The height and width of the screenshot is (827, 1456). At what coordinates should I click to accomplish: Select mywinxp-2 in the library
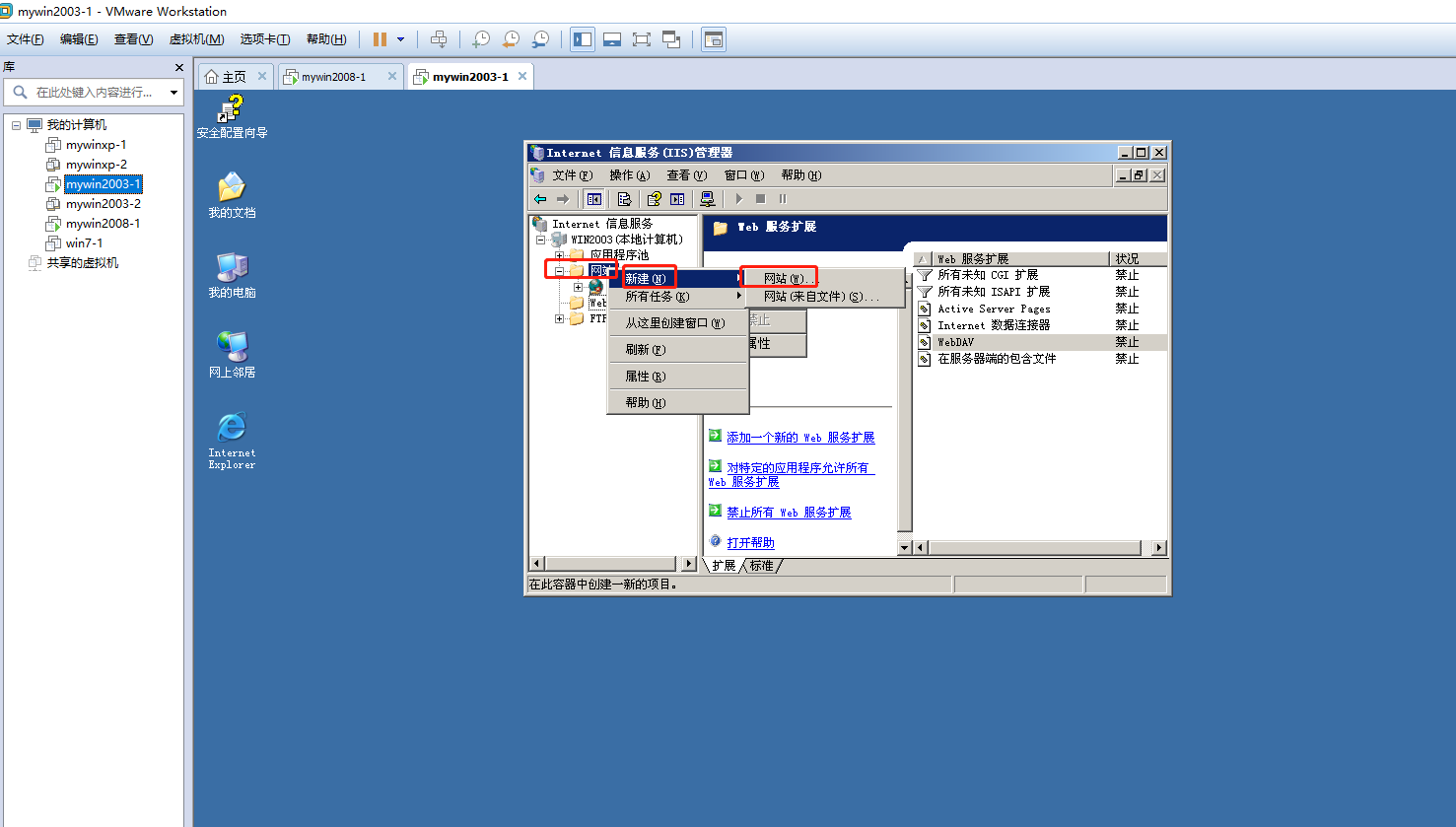pos(96,165)
